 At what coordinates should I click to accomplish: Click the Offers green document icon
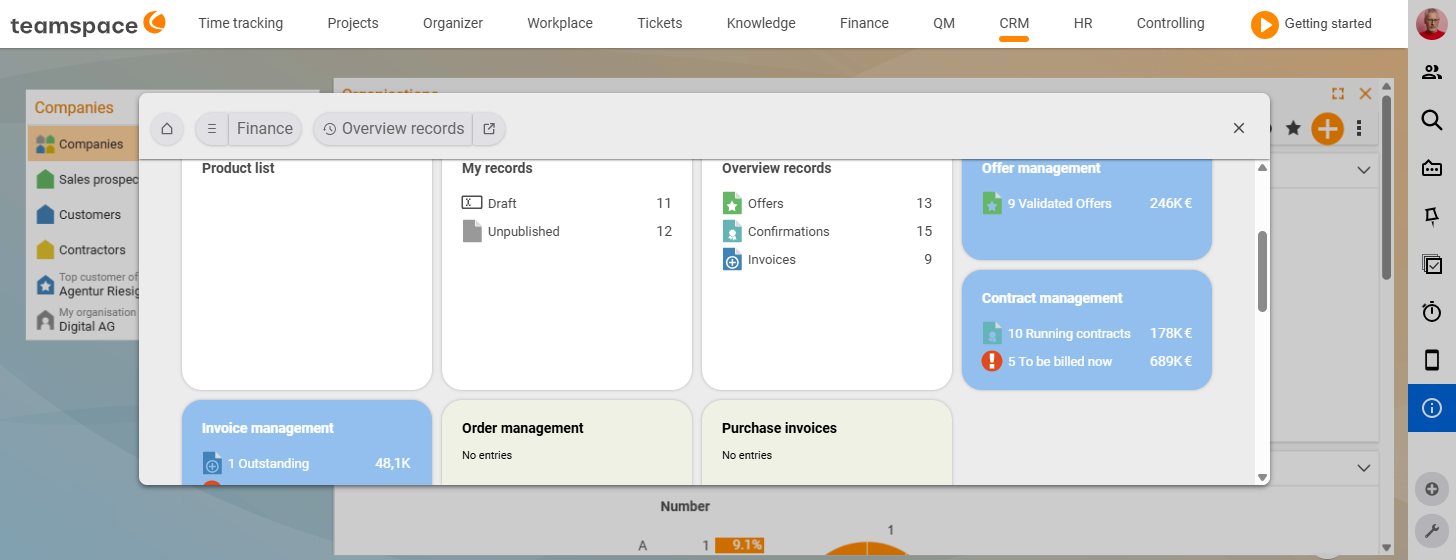(732, 203)
